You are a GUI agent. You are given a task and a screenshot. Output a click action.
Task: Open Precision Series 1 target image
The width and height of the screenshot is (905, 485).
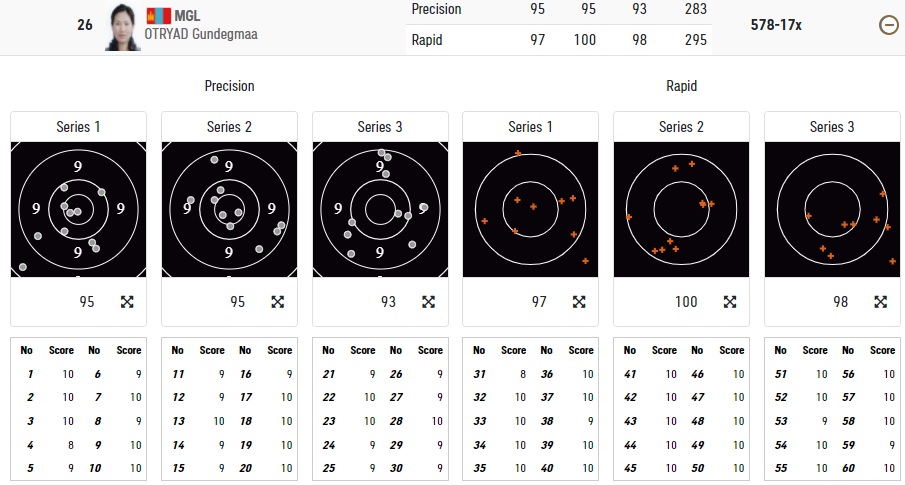coord(78,209)
